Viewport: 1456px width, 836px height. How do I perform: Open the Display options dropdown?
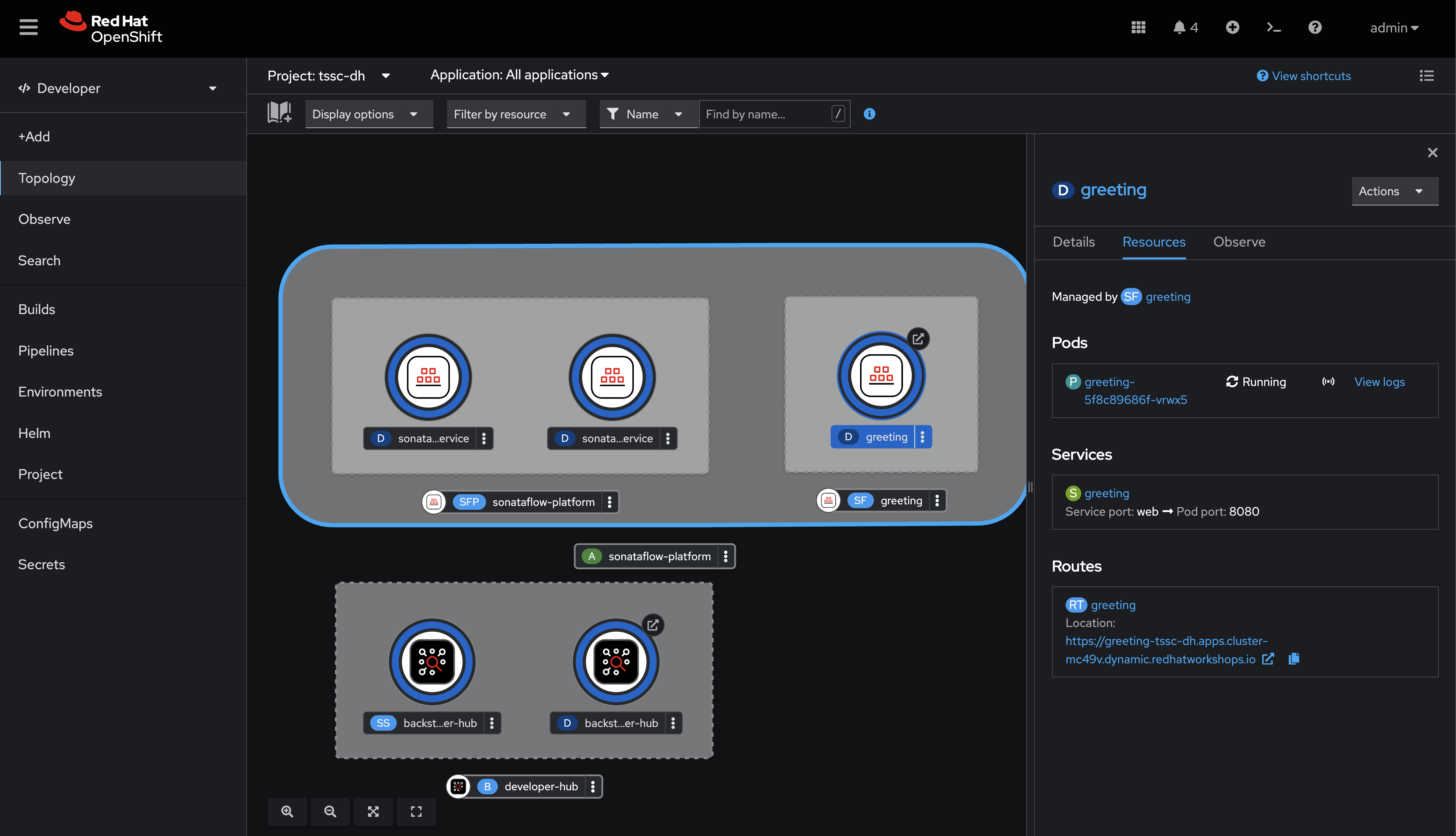coord(369,114)
